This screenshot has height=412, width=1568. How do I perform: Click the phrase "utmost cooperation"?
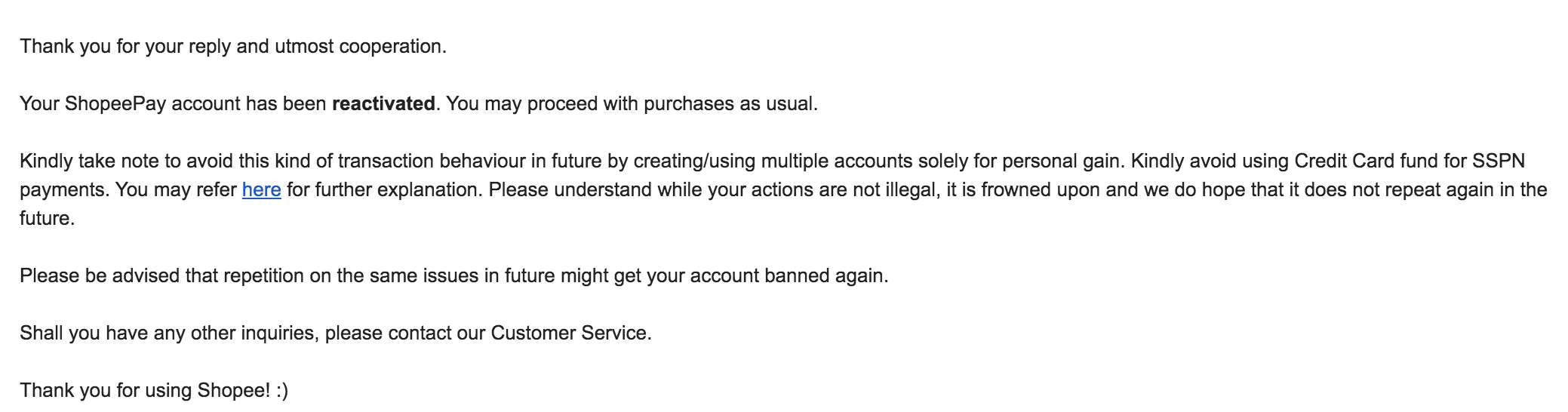point(359,47)
